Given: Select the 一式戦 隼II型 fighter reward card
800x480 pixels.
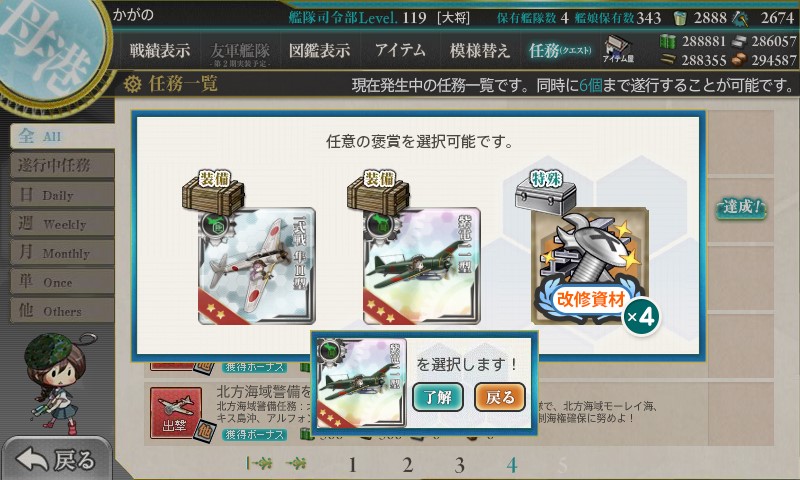Looking at the screenshot, I should click(257, 265).
